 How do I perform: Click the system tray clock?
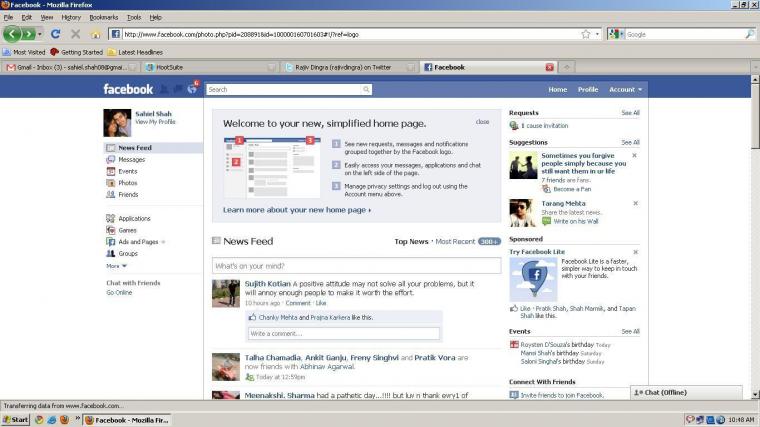click(x=741, y=420)
